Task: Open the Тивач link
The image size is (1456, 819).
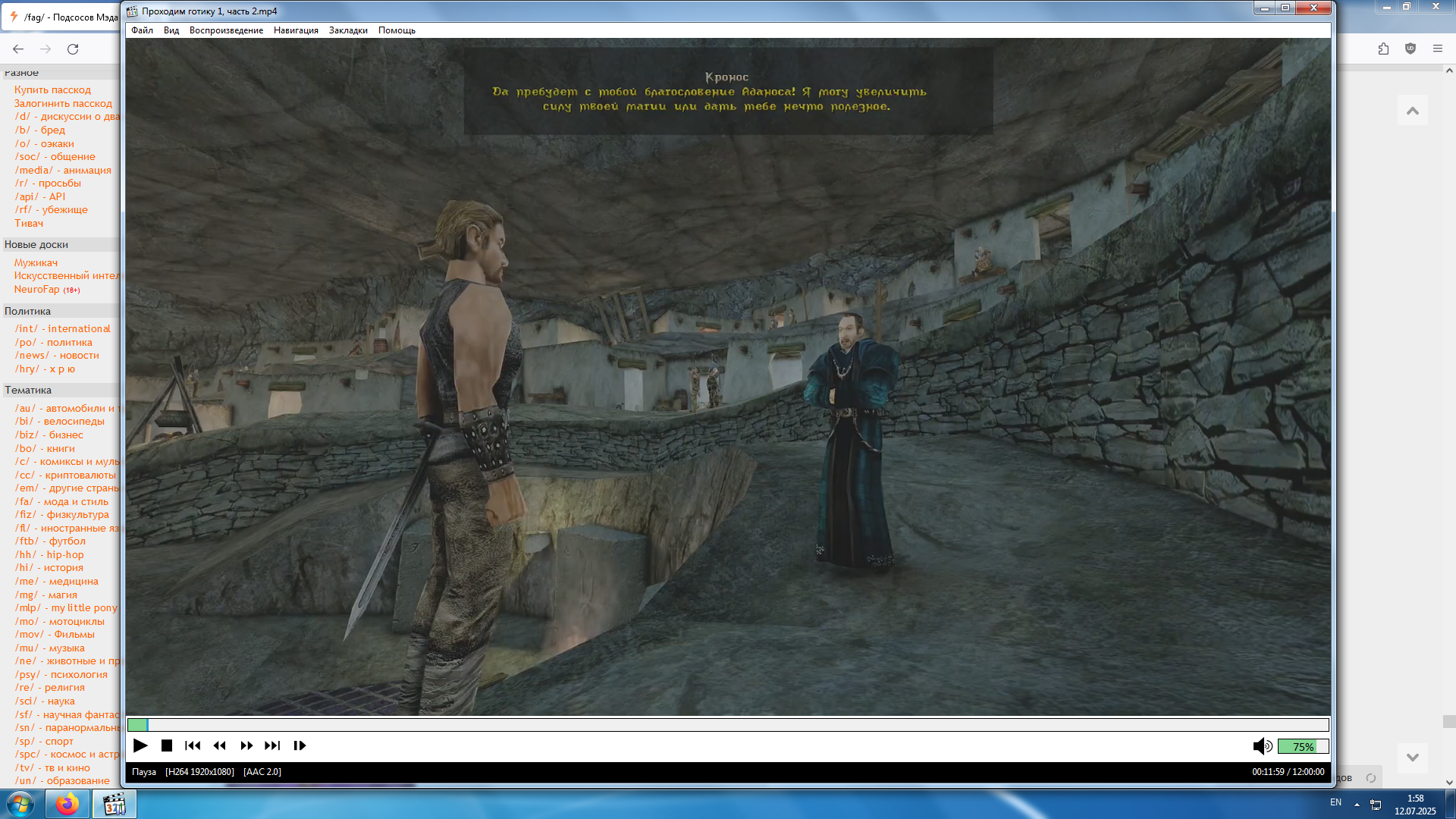Action: [x=29, y=223]
